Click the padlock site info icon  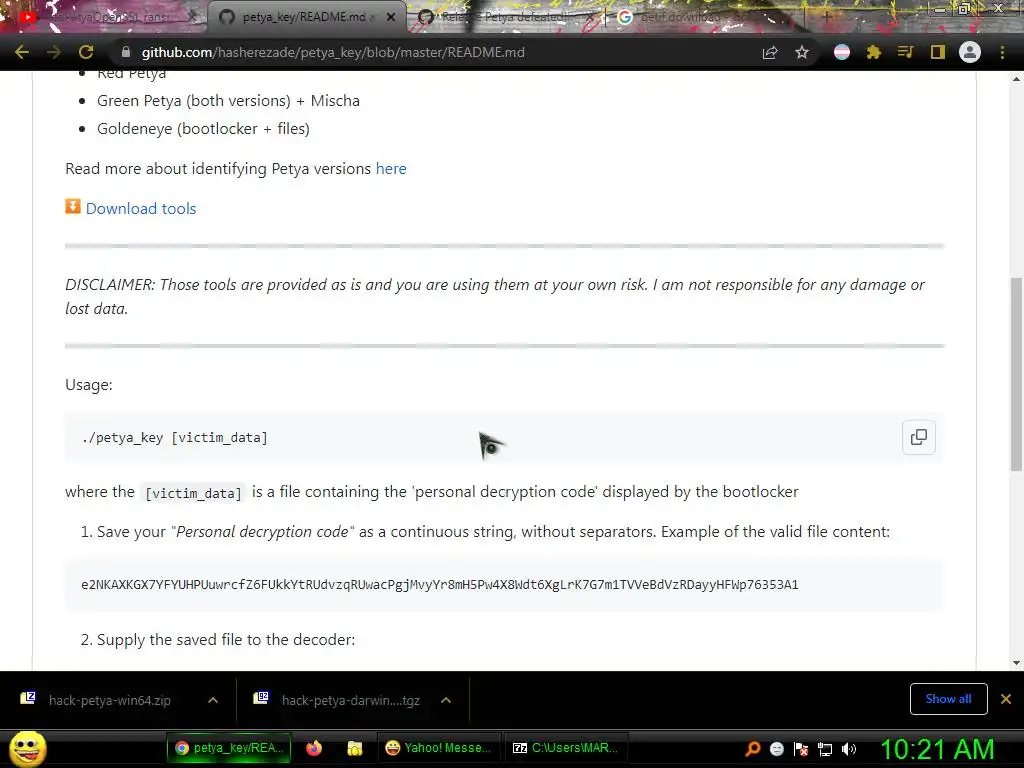126,52
